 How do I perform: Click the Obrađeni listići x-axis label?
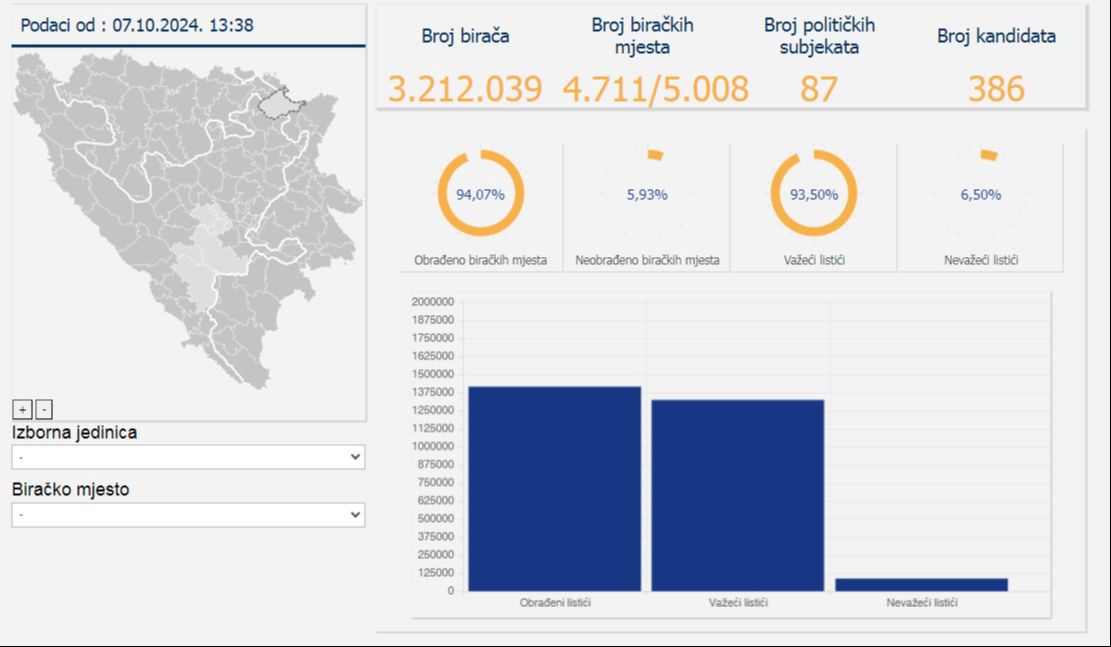pyautogui.click(x=554, y=603)
